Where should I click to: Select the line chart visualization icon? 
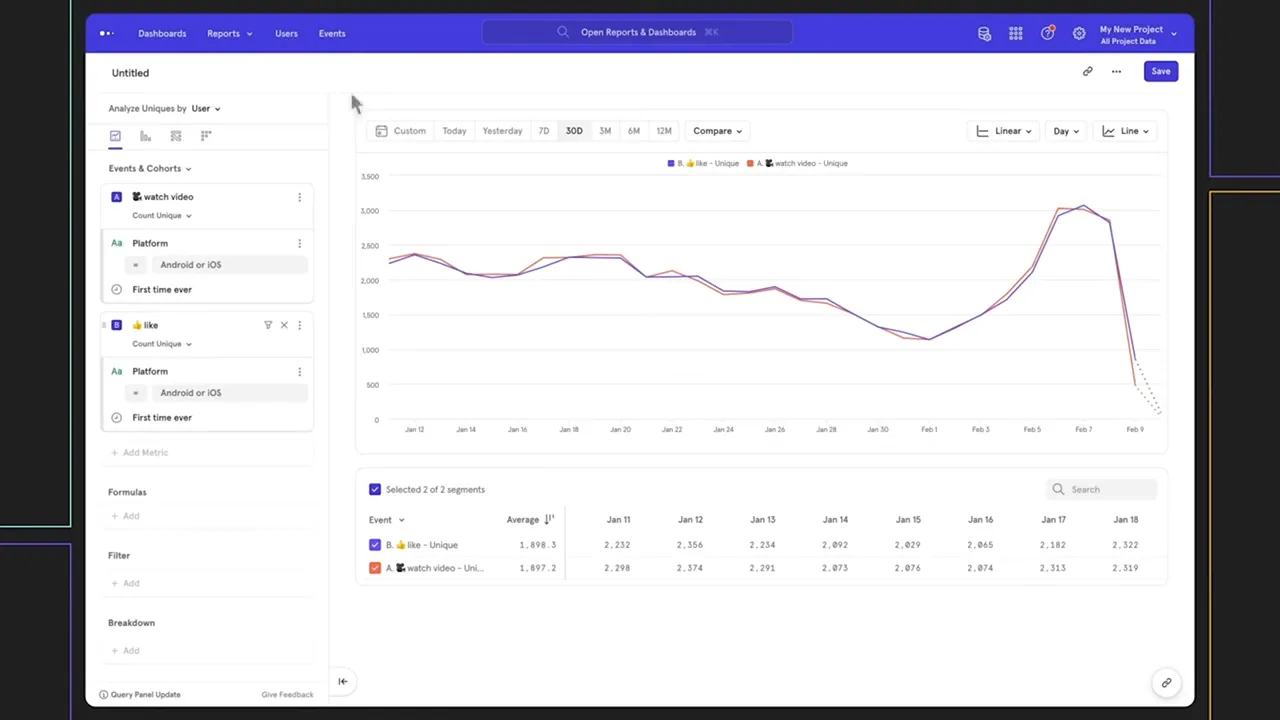click(115, 136)
